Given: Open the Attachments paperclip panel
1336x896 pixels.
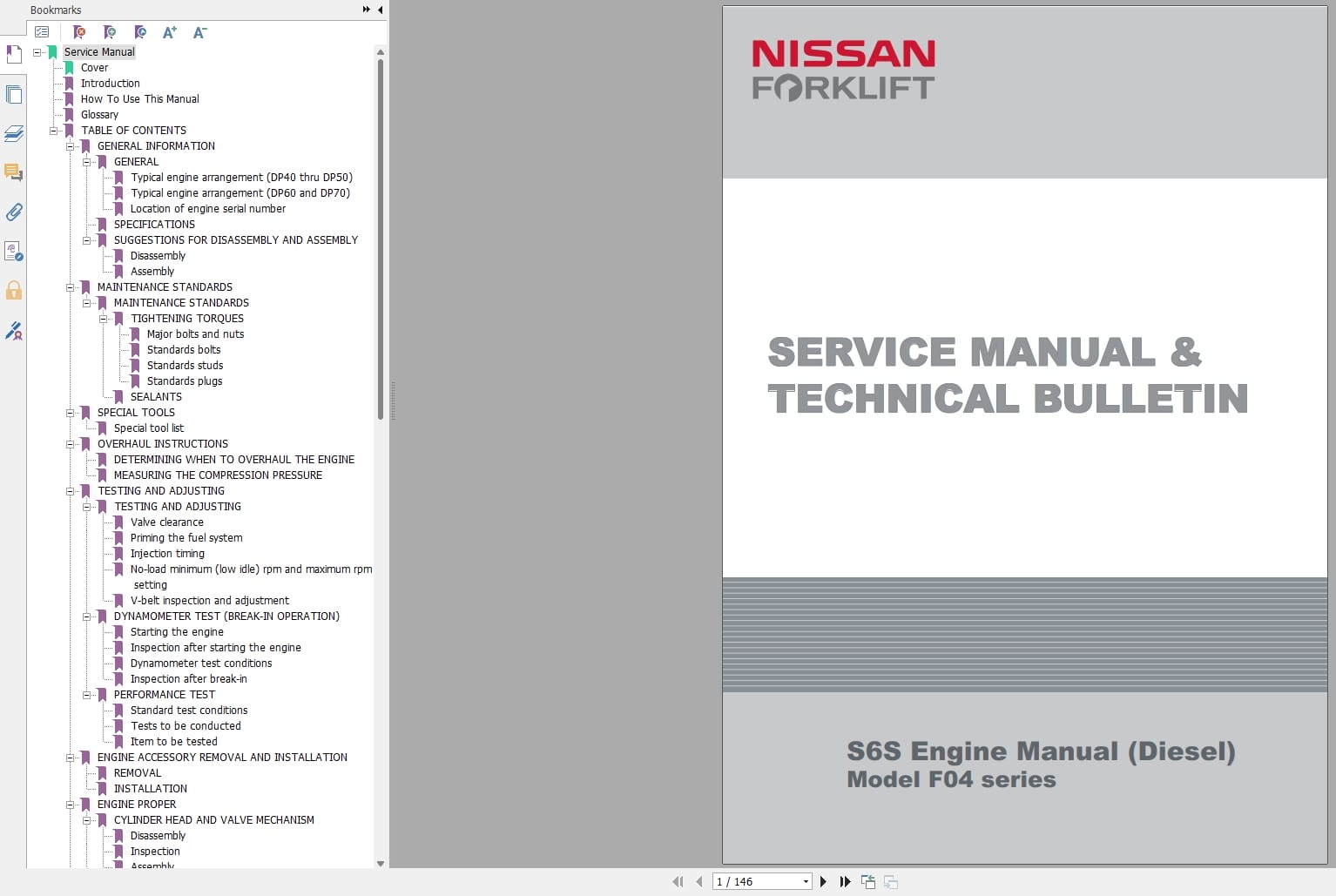Looking at the screenshot, I should [x=14, y=212].
